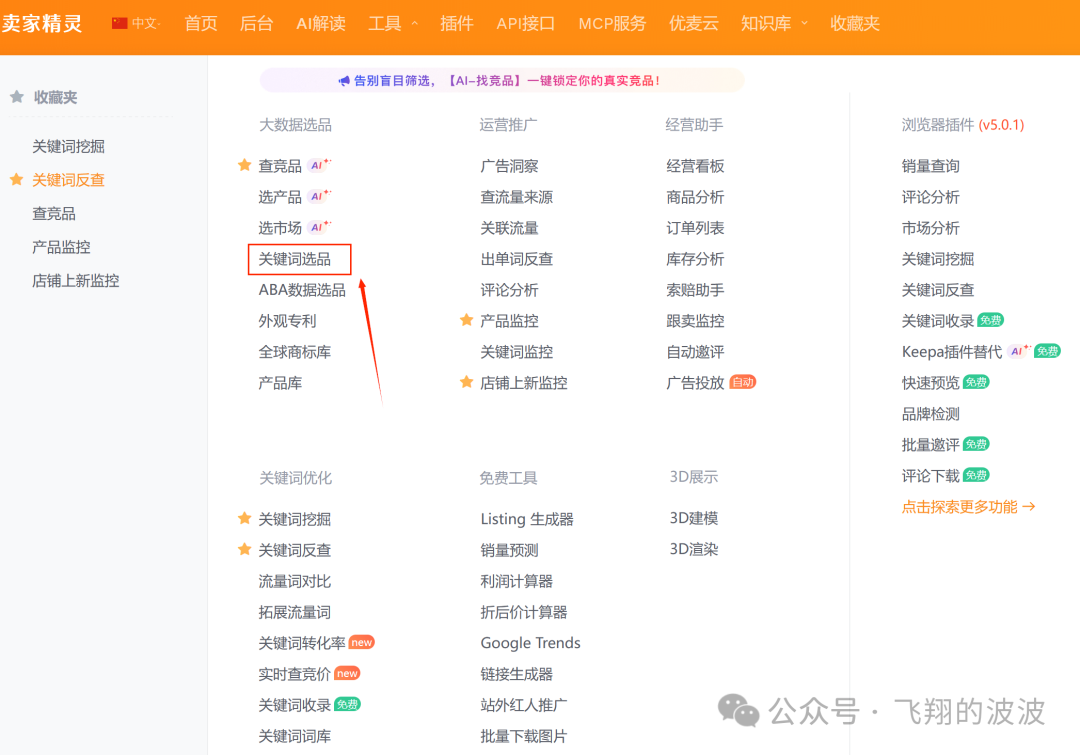Click the AI-找竞品 promotional banner
The image size is (1080, 755).
click(x=500, y=80)
